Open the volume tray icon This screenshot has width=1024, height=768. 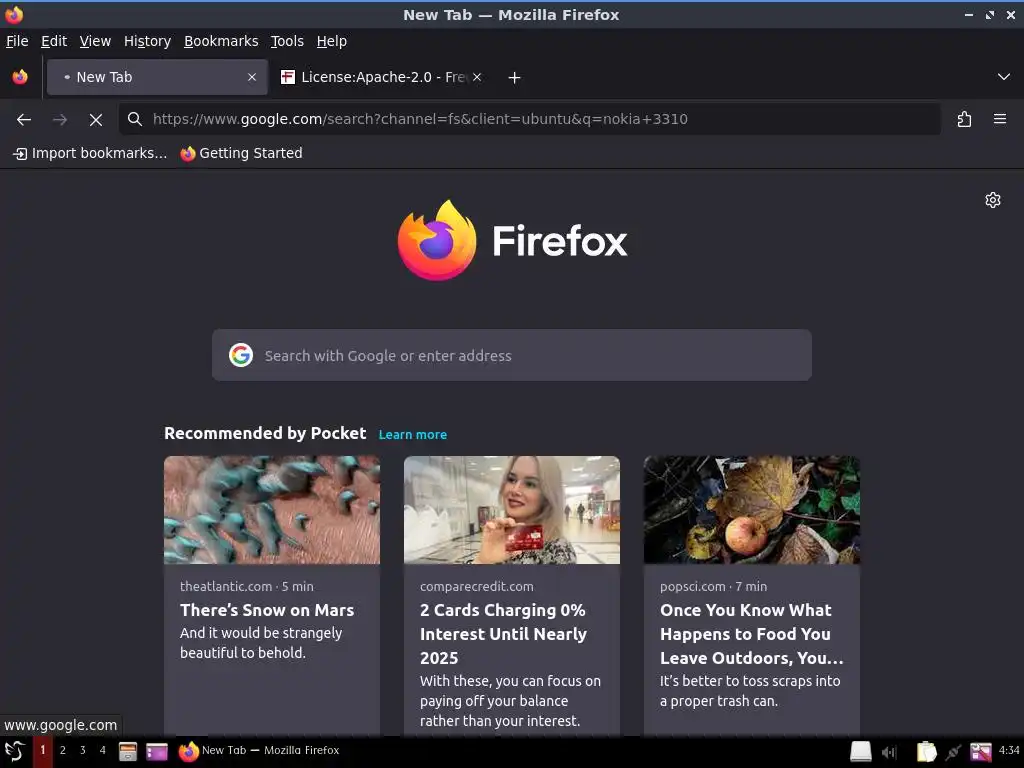click(889, 752)
